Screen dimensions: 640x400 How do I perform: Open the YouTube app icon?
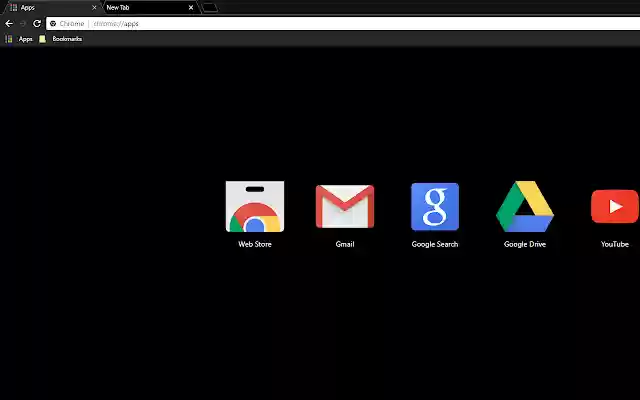click(615, 207)
